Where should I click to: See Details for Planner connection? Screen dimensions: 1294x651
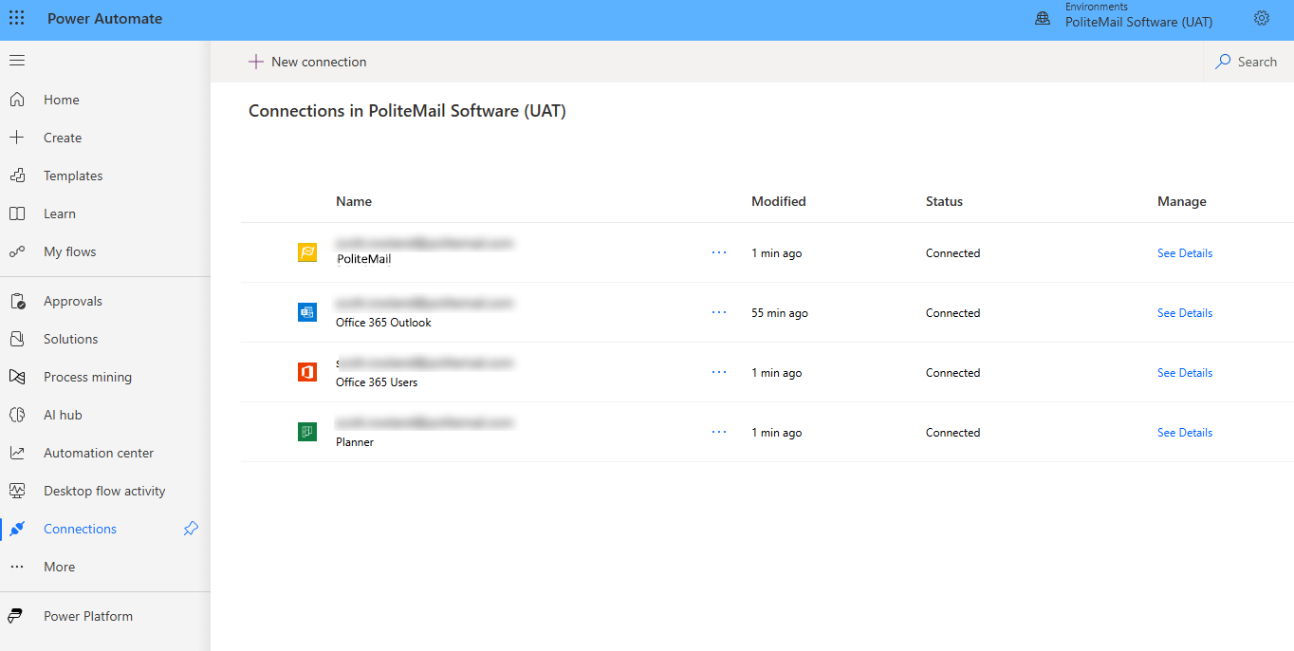(x=1185, y=432)
